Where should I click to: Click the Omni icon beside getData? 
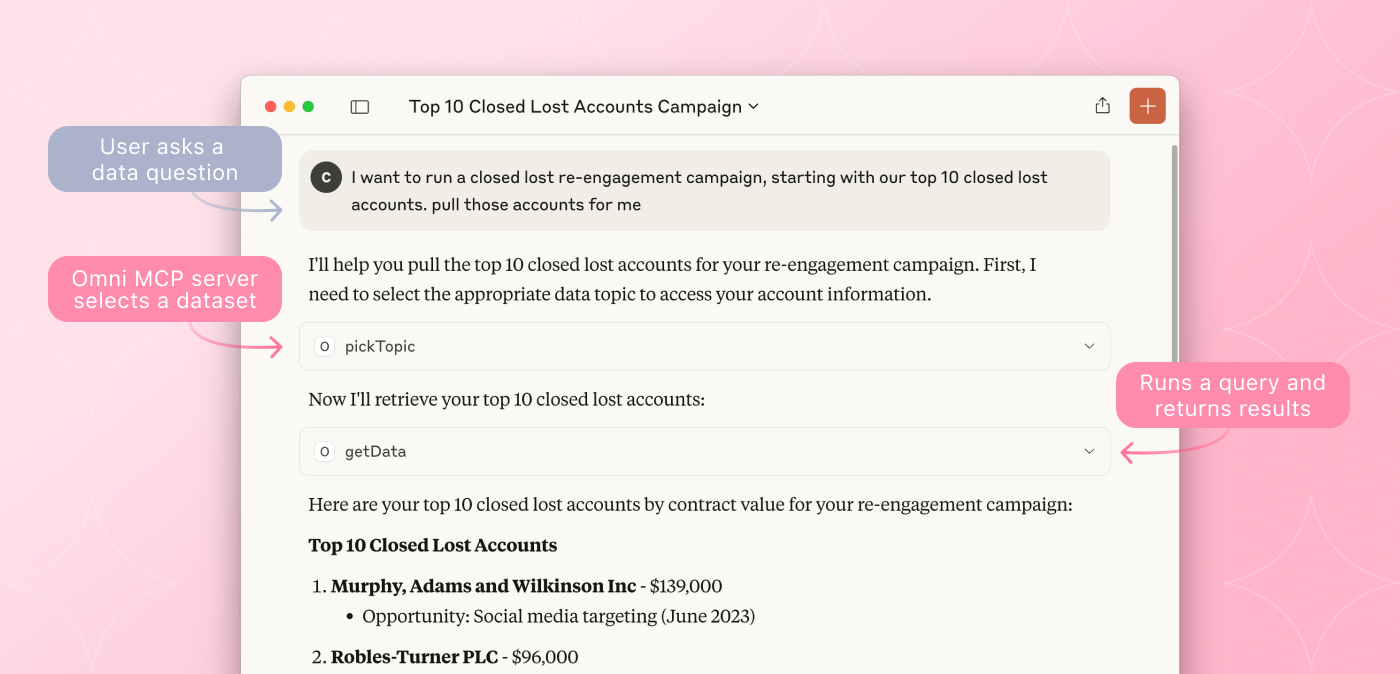(324, 451)
